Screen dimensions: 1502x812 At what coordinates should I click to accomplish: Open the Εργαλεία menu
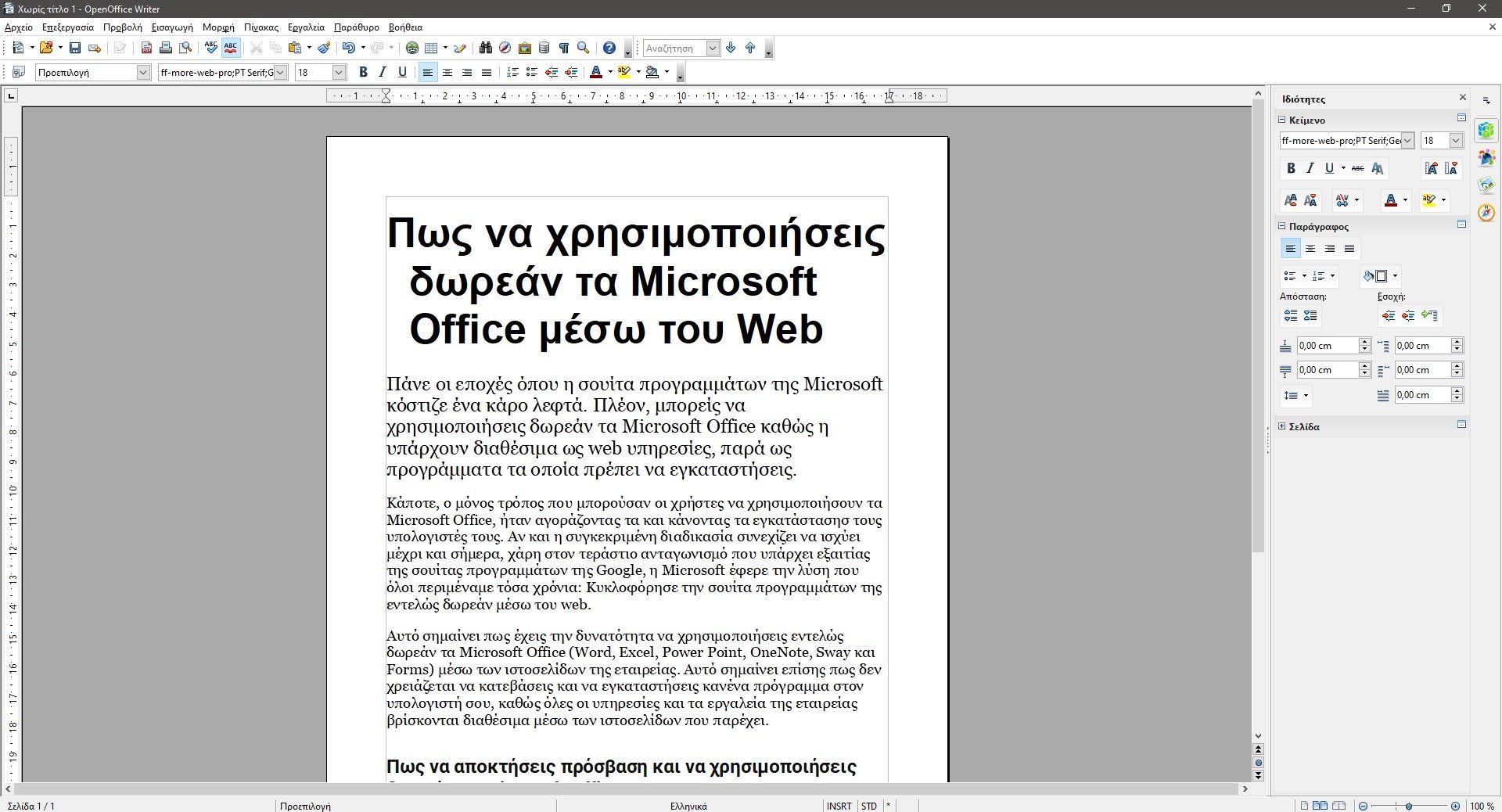tap(306, 27)
